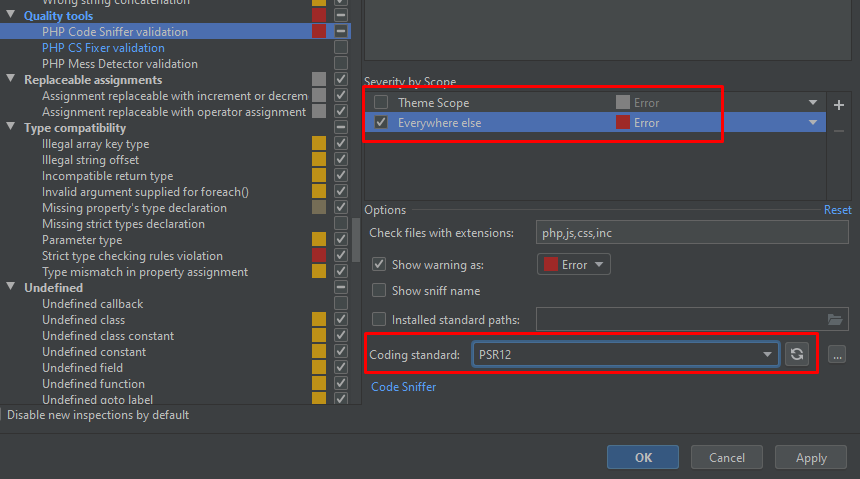860x479 pixels.
Task: Collapse the Type compatibility group
Action: (10, 126)
